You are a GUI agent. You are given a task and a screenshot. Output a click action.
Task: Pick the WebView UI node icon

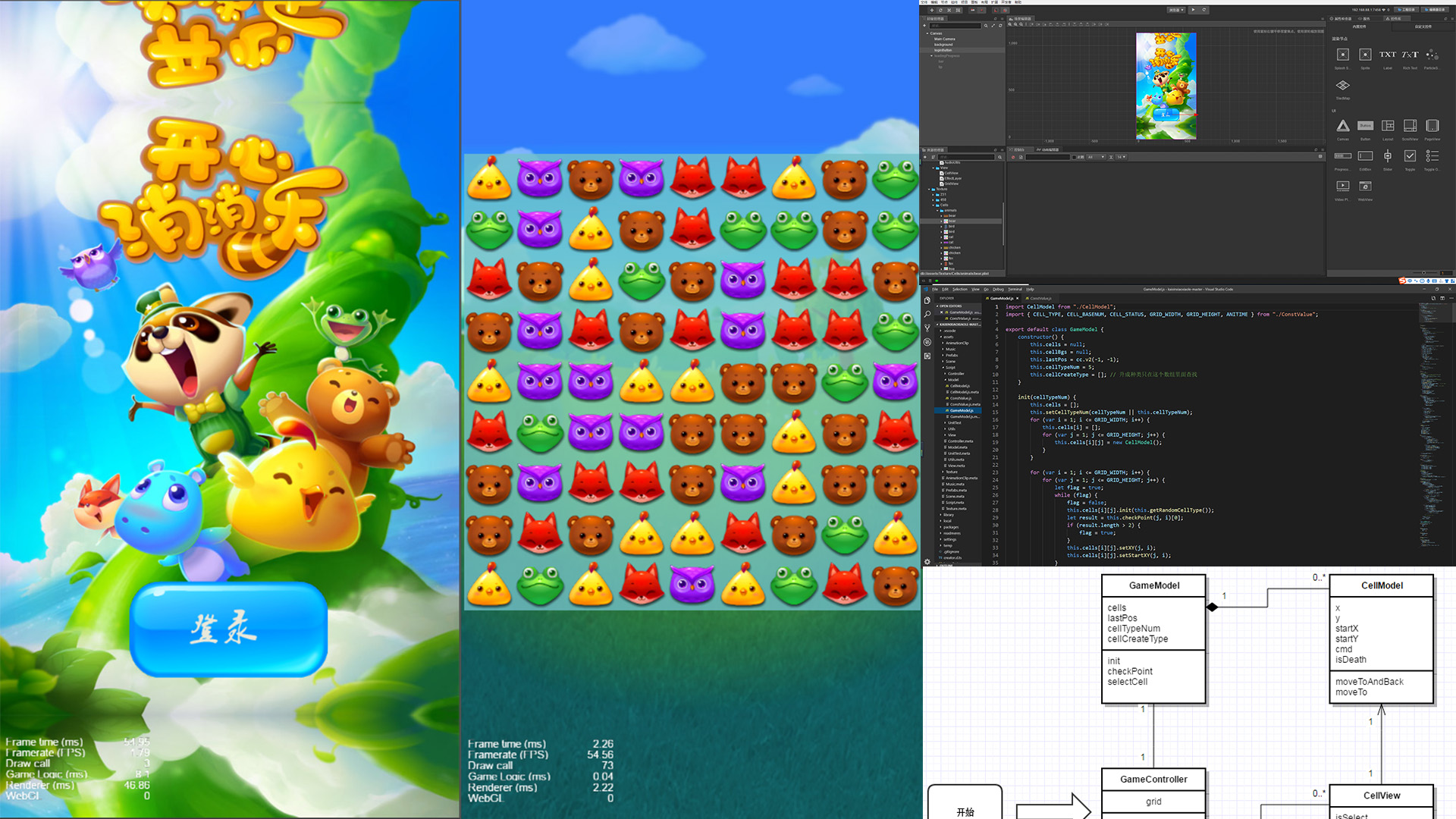point(1365,186)
